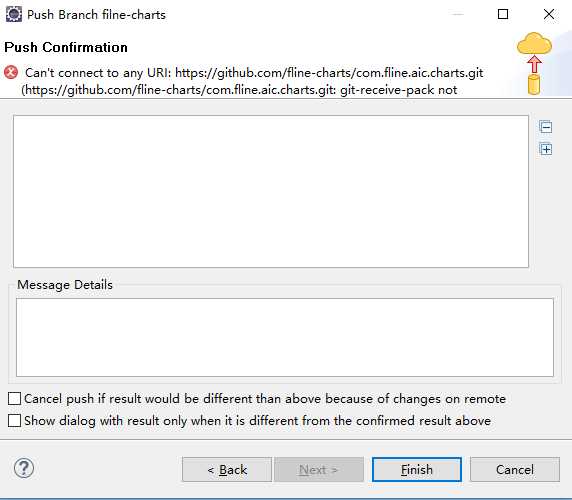
Task: Go to the previous page with Back
Action: pos(227,469)
